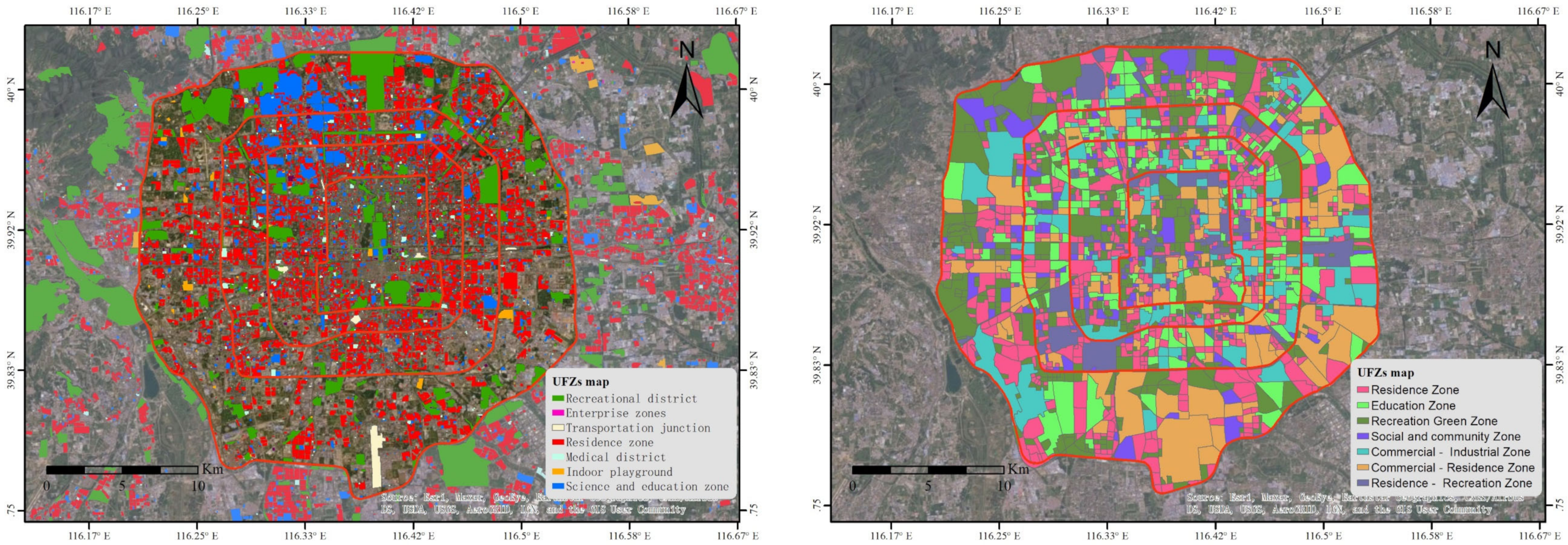Screen dimensions: 1568x545
Task: Click the Social and community Zone purple swatch
Action: point(1363,437)
